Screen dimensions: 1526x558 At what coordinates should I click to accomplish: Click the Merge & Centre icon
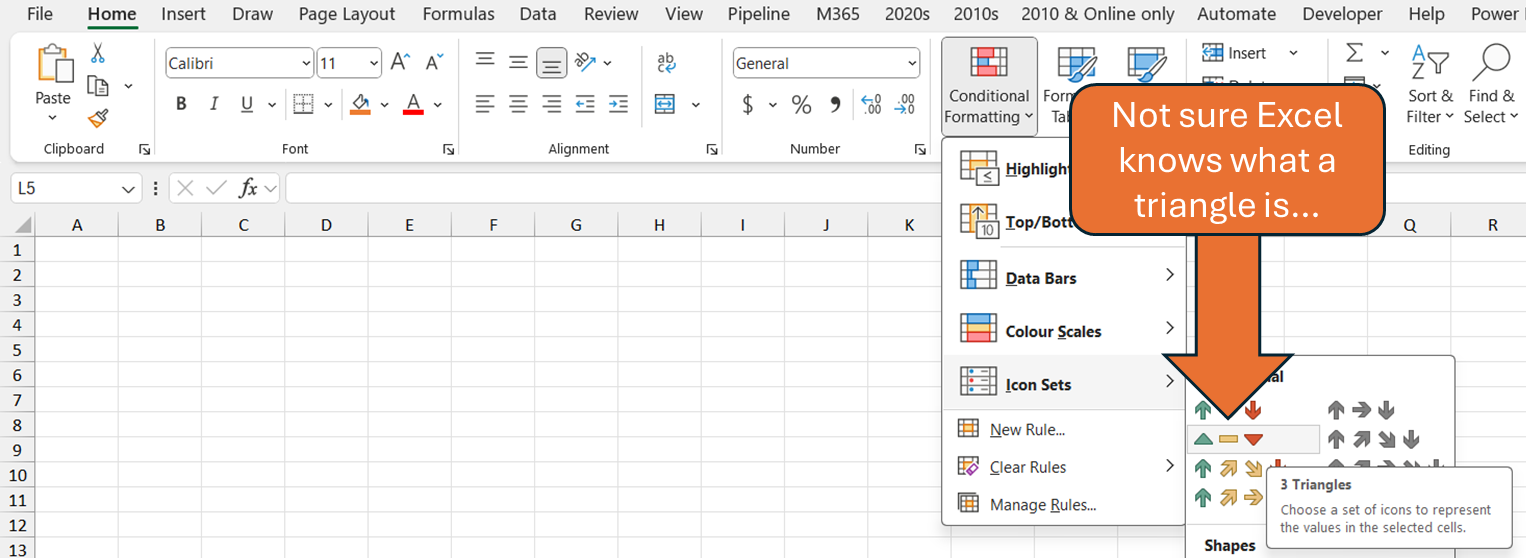(665, 104)
